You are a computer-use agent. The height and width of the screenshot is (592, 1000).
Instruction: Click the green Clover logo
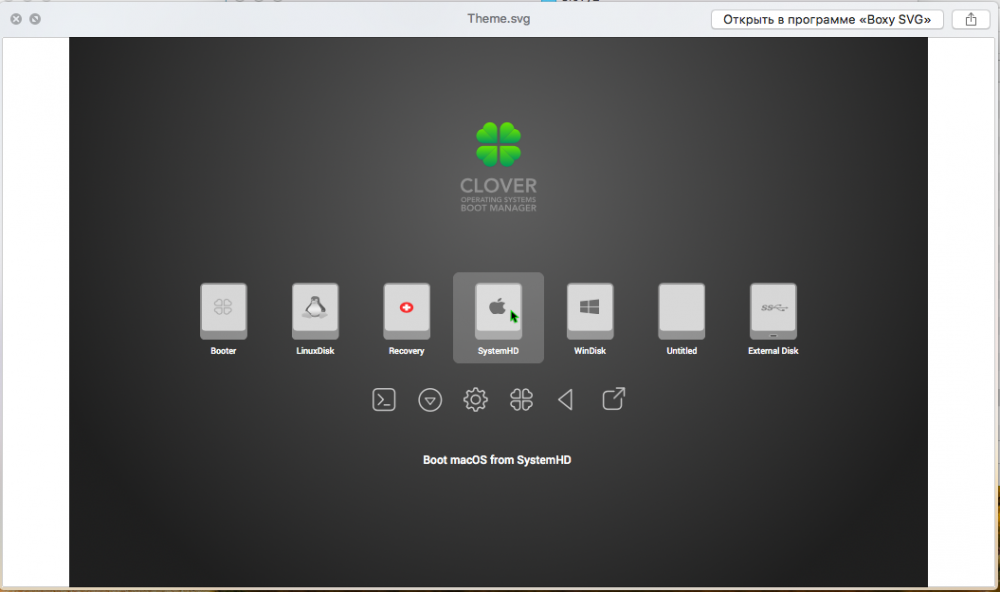pos(498,144)
